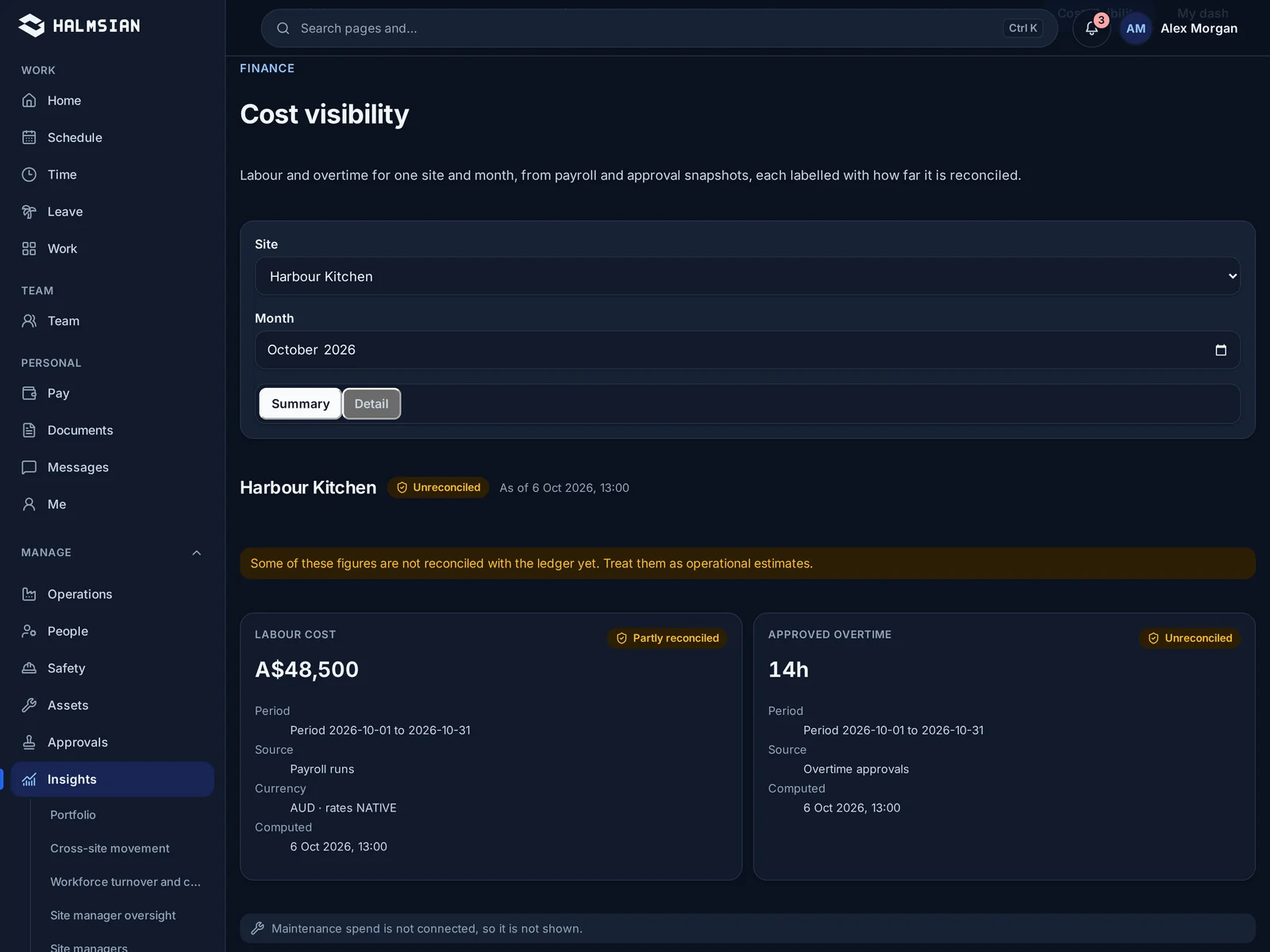The image size is (1270, 952).
Task: Open Work via its grid icon
Action: coord(29,248)
